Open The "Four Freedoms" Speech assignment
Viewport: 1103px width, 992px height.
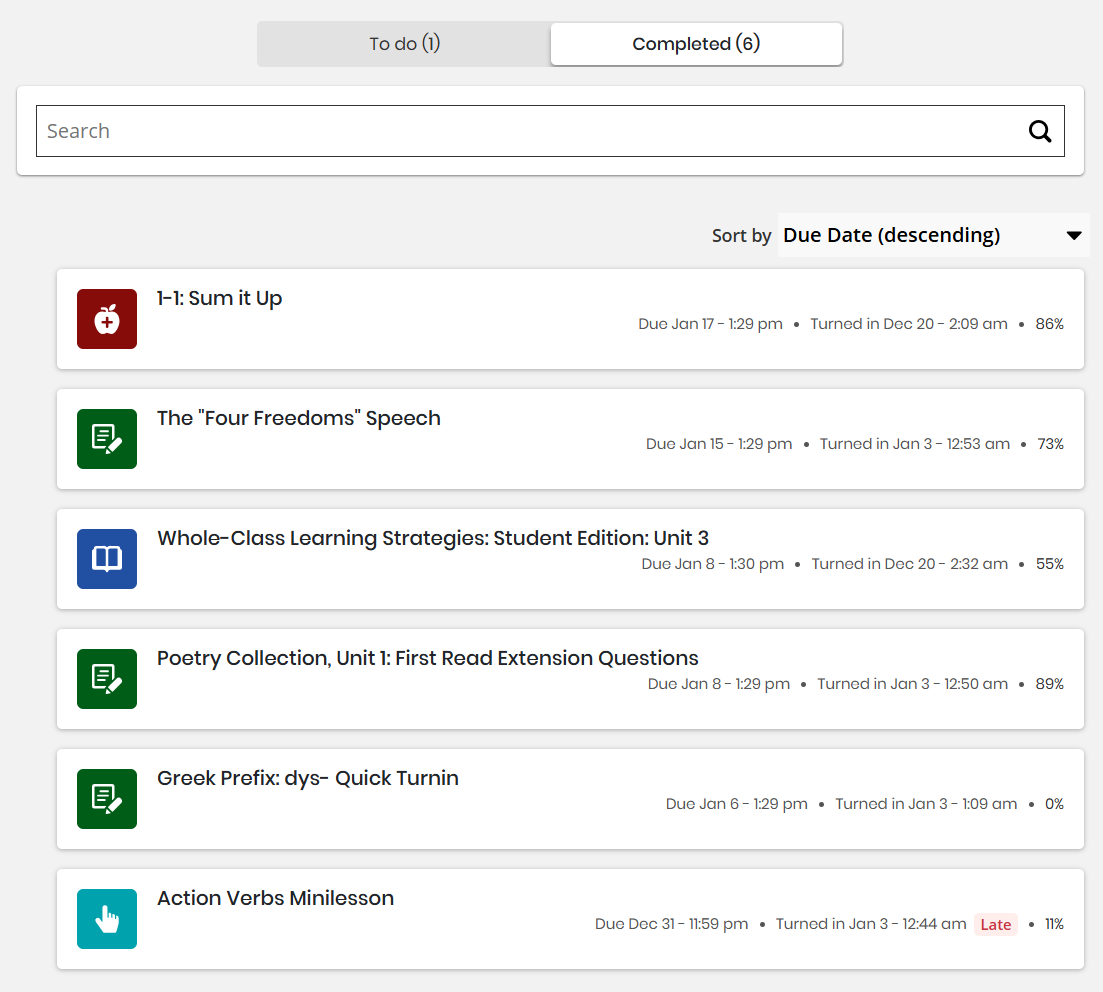299,418
